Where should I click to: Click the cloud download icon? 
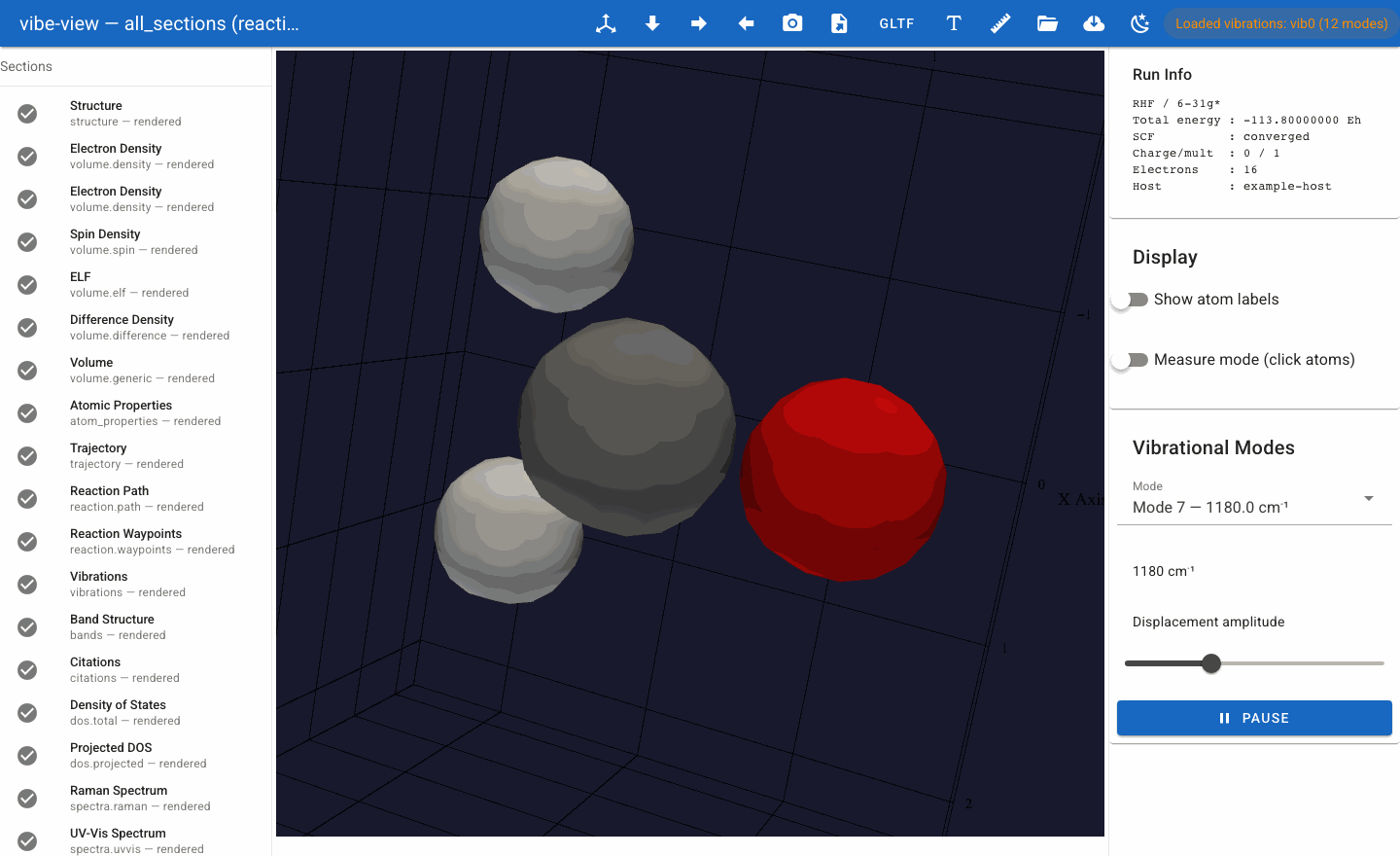point(1094,23)
